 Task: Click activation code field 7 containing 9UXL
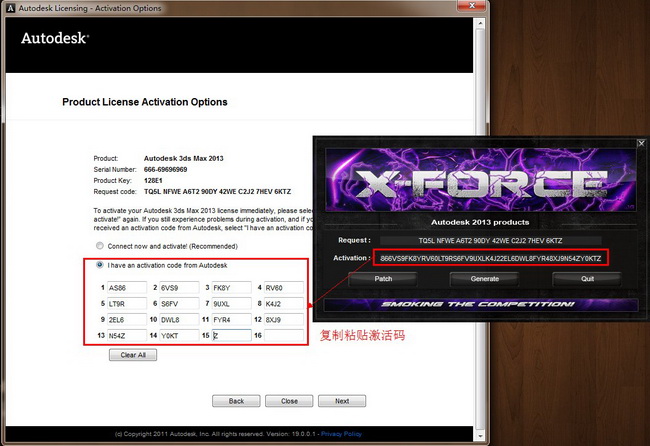[x=231, y=303]
